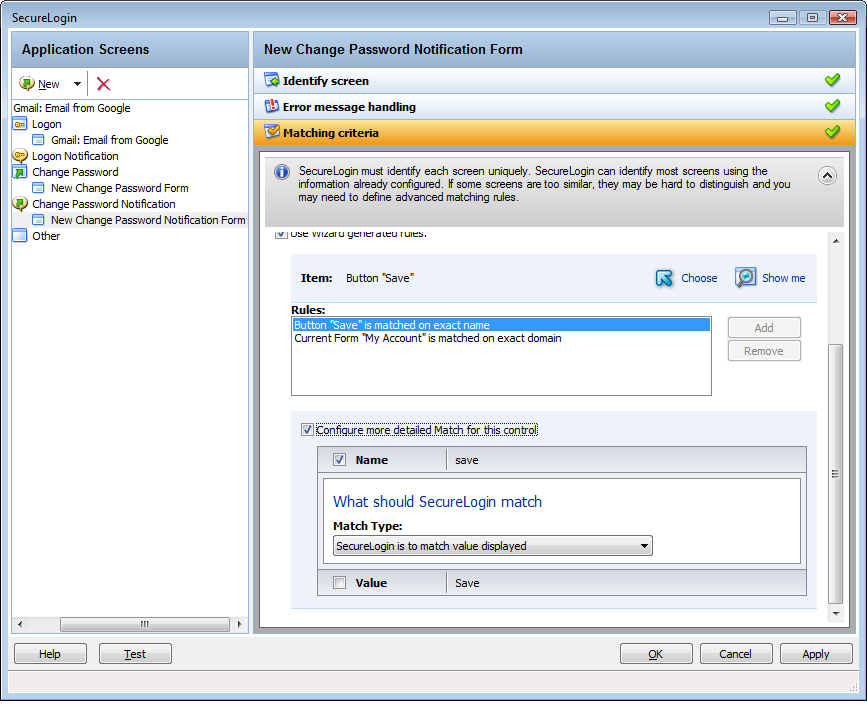This screenshot has width=867, height=719.
Task: Select Logon Notification tree item
Action: coord(75,156)
